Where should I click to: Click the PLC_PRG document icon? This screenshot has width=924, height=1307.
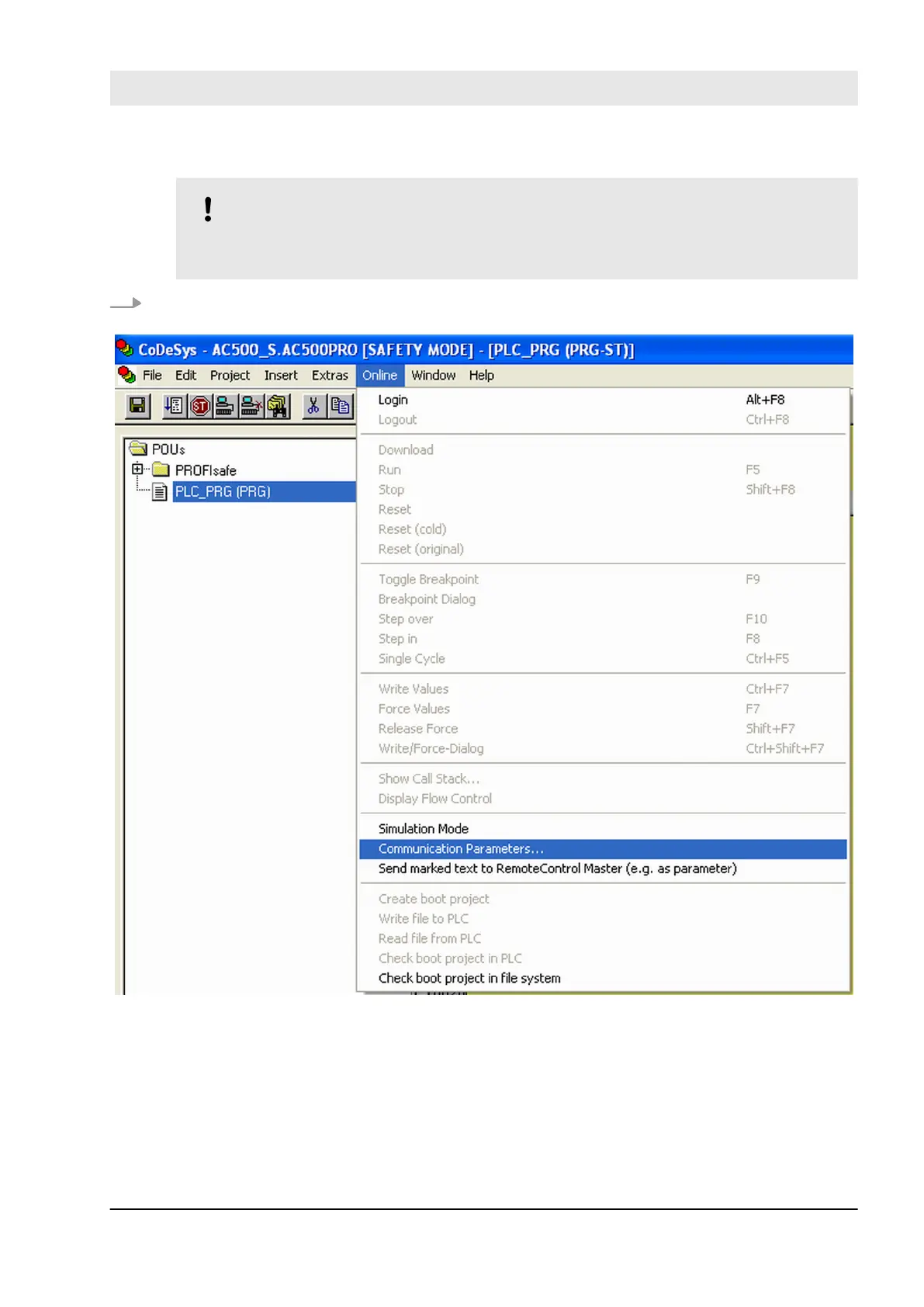point(159,491)
